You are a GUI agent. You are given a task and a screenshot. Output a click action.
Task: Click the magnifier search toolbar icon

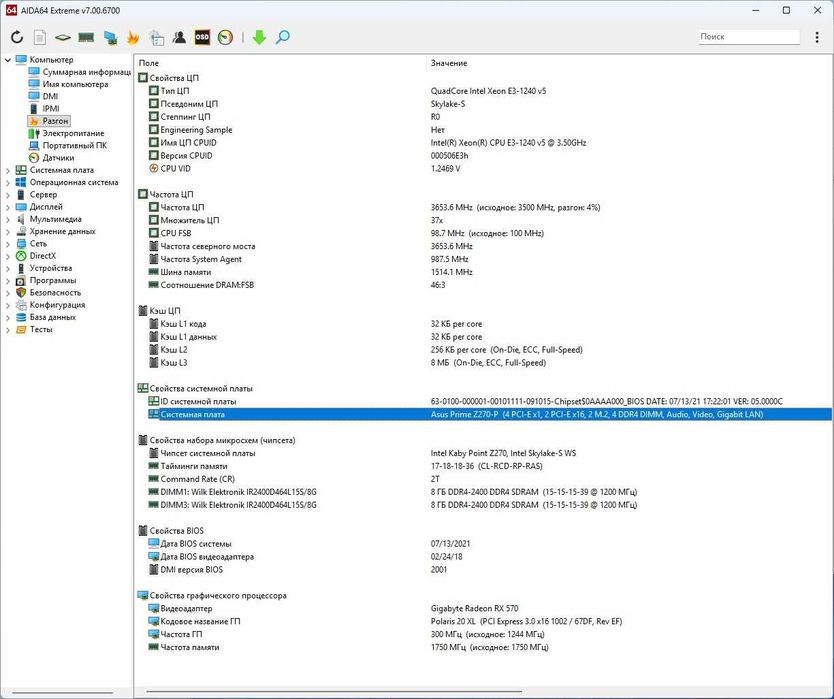tap(283, 37)
